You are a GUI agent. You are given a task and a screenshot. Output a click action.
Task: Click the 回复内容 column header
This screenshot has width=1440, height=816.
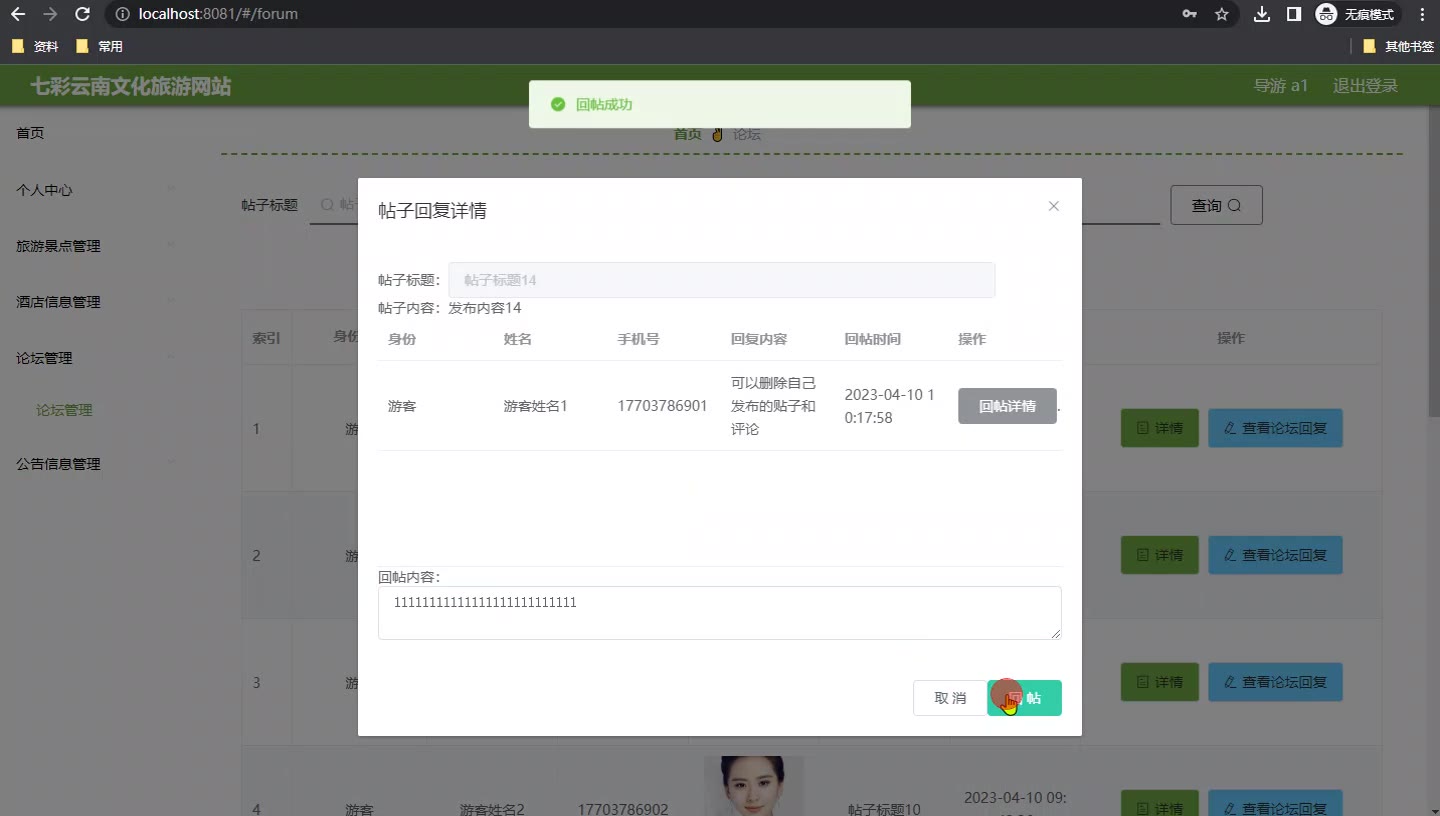click(759, 339)
